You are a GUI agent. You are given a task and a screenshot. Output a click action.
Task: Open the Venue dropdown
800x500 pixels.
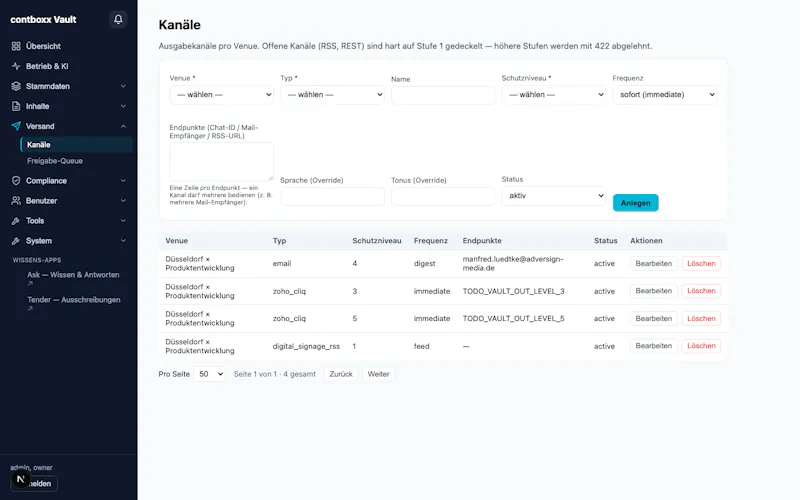tap(221, 94)
